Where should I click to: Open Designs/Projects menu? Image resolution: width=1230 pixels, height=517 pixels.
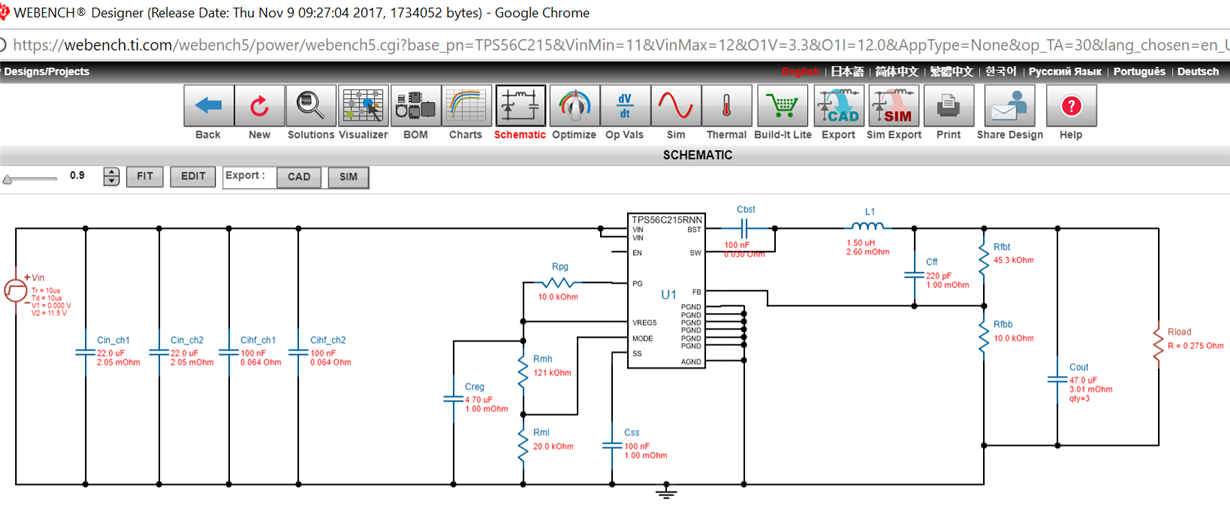click(x=46, y=72)
